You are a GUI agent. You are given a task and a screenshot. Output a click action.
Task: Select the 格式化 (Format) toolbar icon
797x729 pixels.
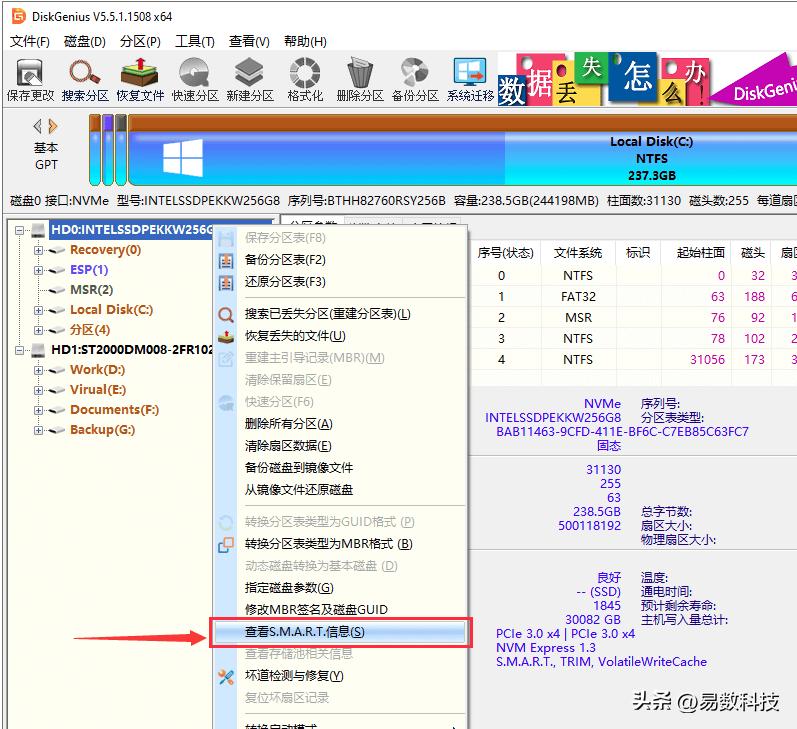(x=305, y=80)
